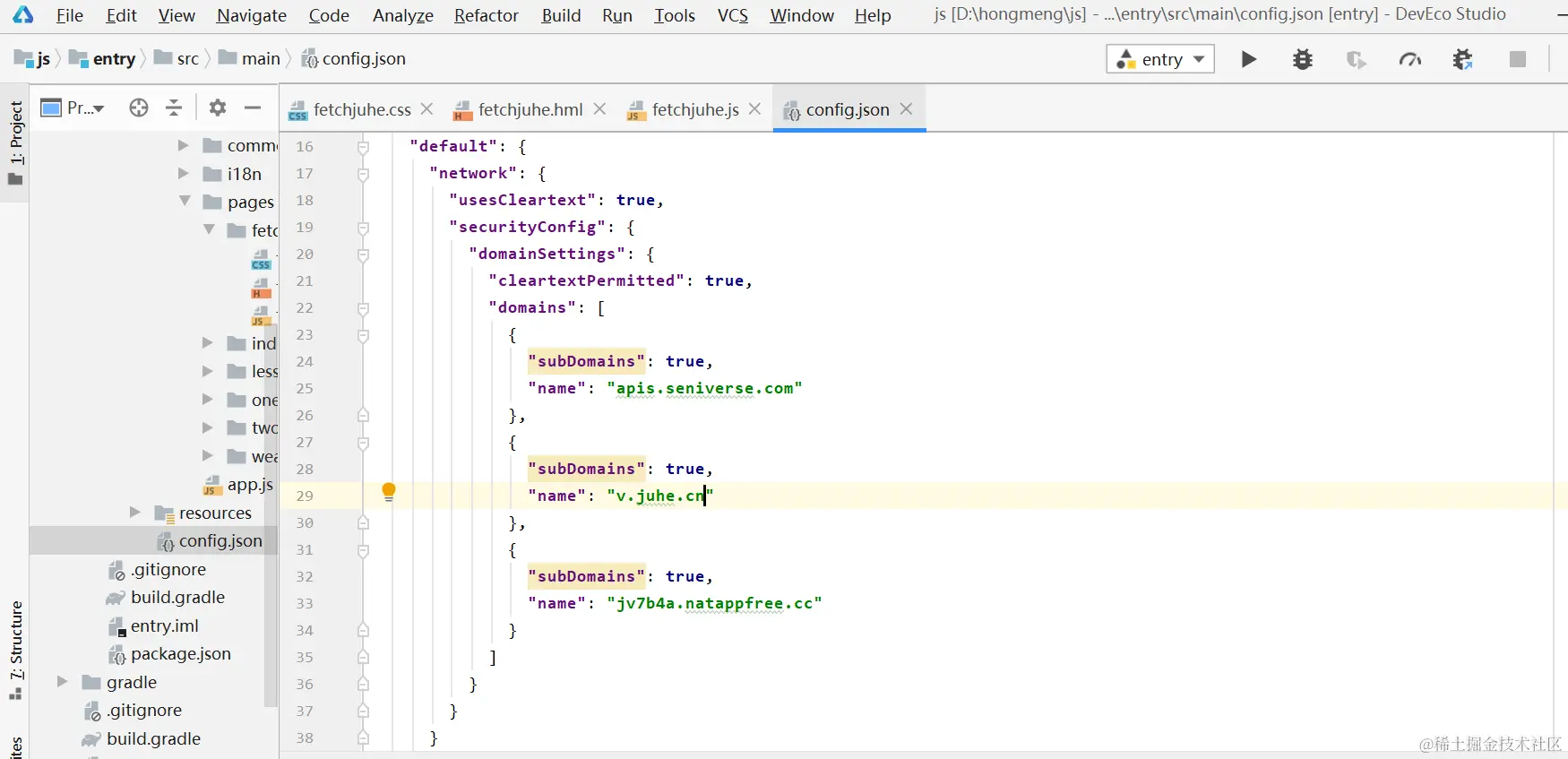Expand the i18n folder
Screen dimensions: 1568x759
(183, 173)
